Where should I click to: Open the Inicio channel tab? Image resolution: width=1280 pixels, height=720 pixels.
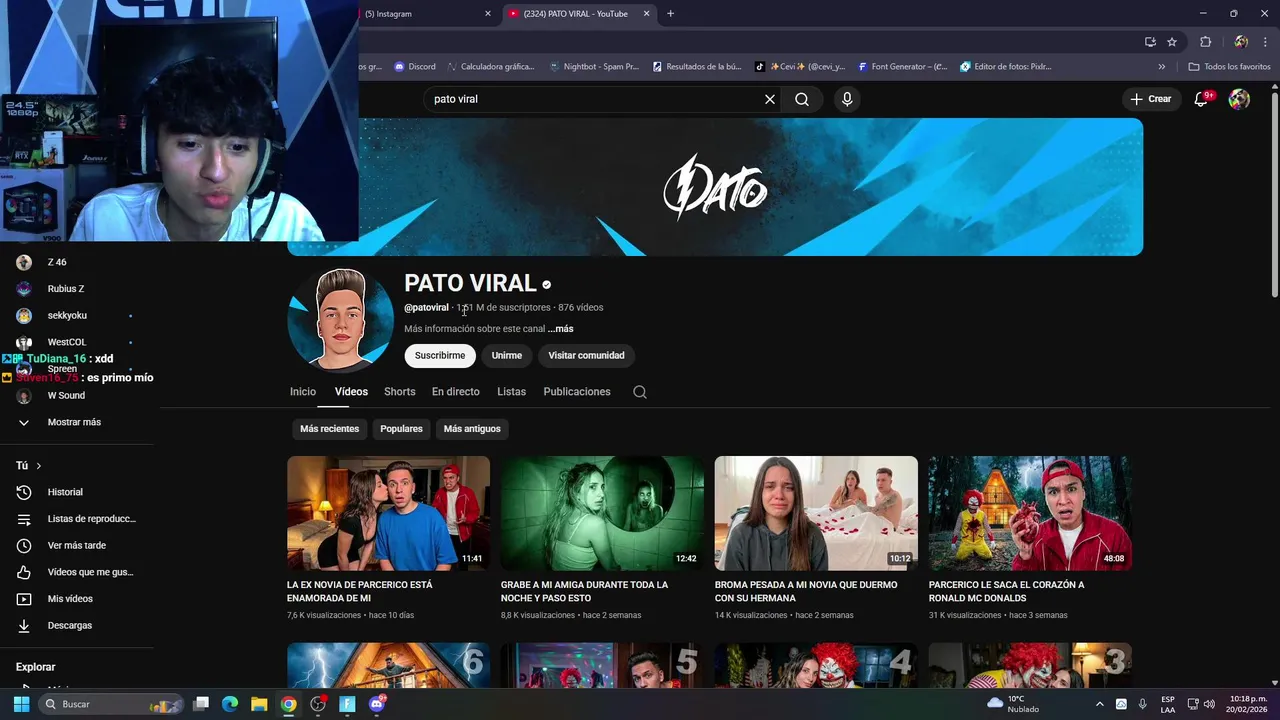tap(303, 392)
